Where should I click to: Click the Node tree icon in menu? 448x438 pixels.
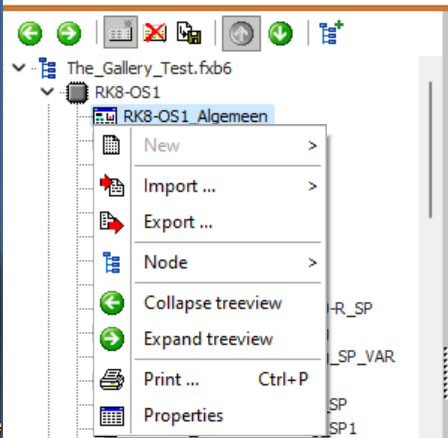click(112, 262)
